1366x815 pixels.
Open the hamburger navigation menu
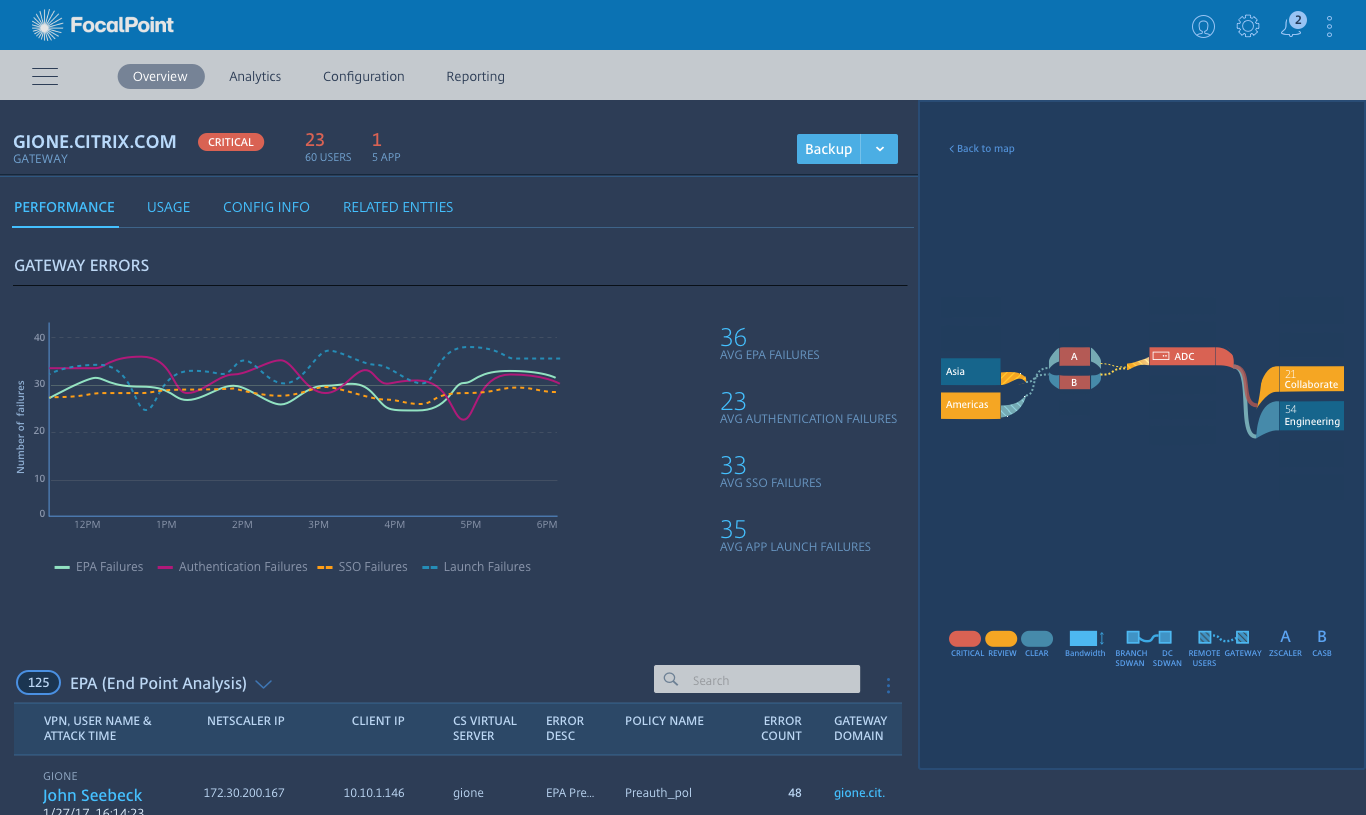click(x=45, y=76)
